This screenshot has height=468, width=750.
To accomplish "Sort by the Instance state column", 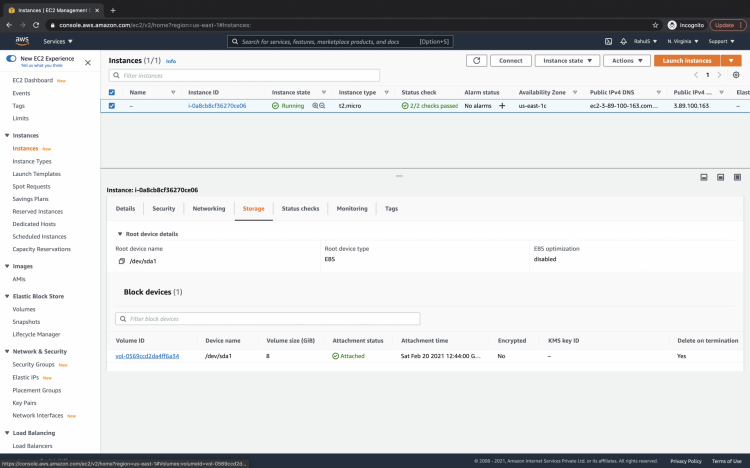I will coord(324,92).
